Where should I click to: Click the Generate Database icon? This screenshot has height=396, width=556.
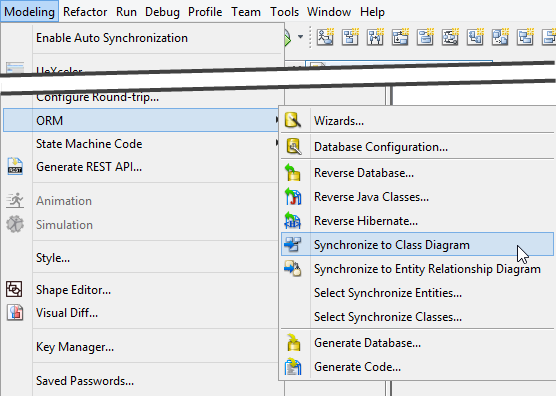294,342
